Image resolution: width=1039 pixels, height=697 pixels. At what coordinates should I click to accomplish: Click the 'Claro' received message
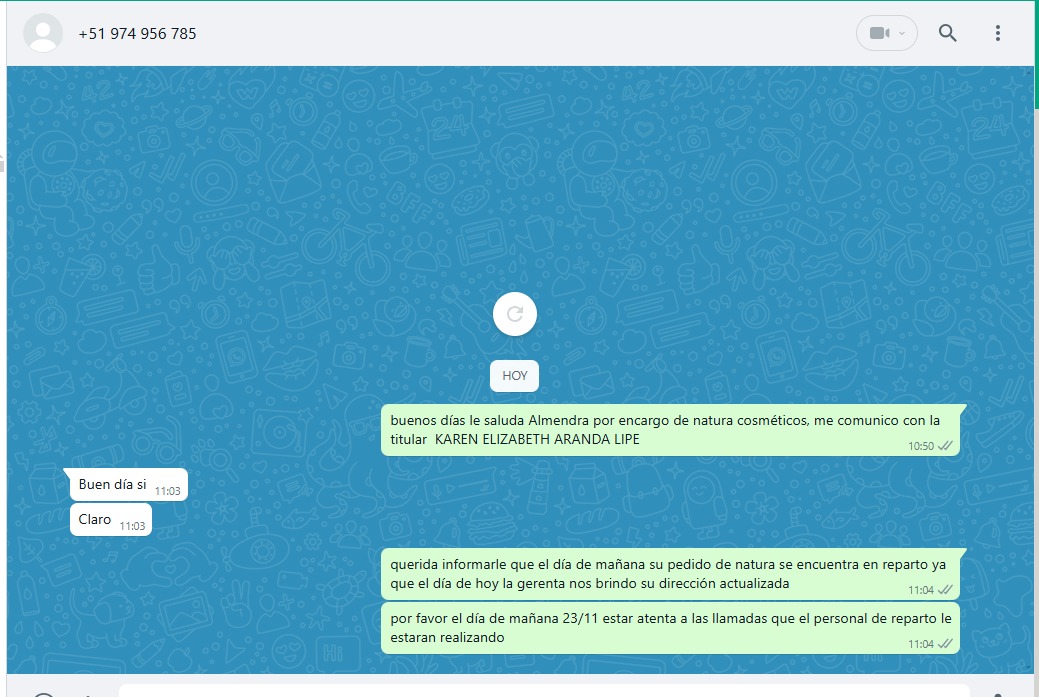[95, 520]
